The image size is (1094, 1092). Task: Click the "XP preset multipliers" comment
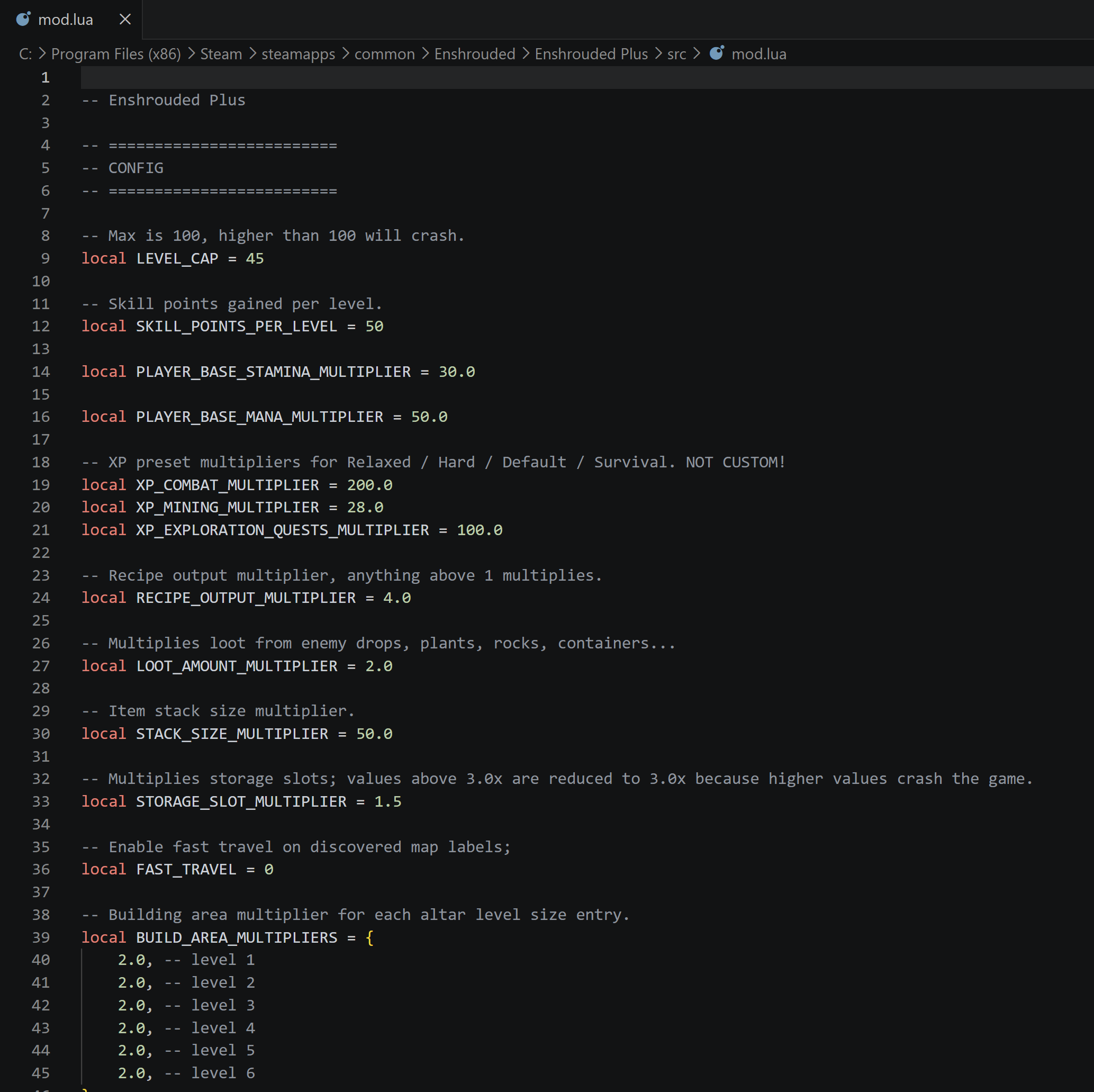(434, 463)
